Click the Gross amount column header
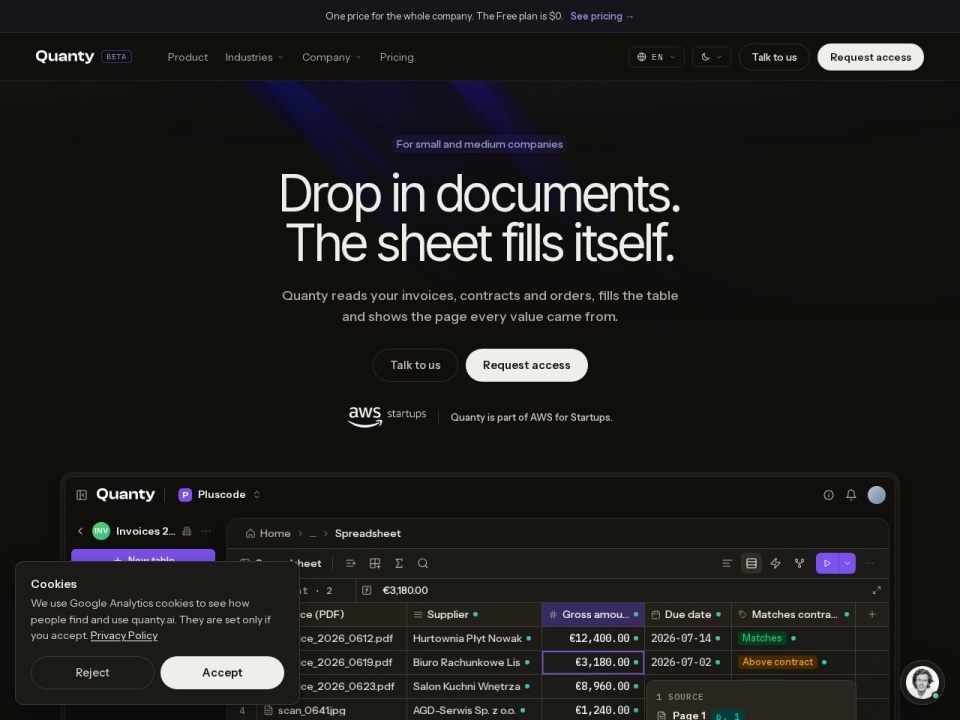 pyautogui.click(x=593, y=614)
